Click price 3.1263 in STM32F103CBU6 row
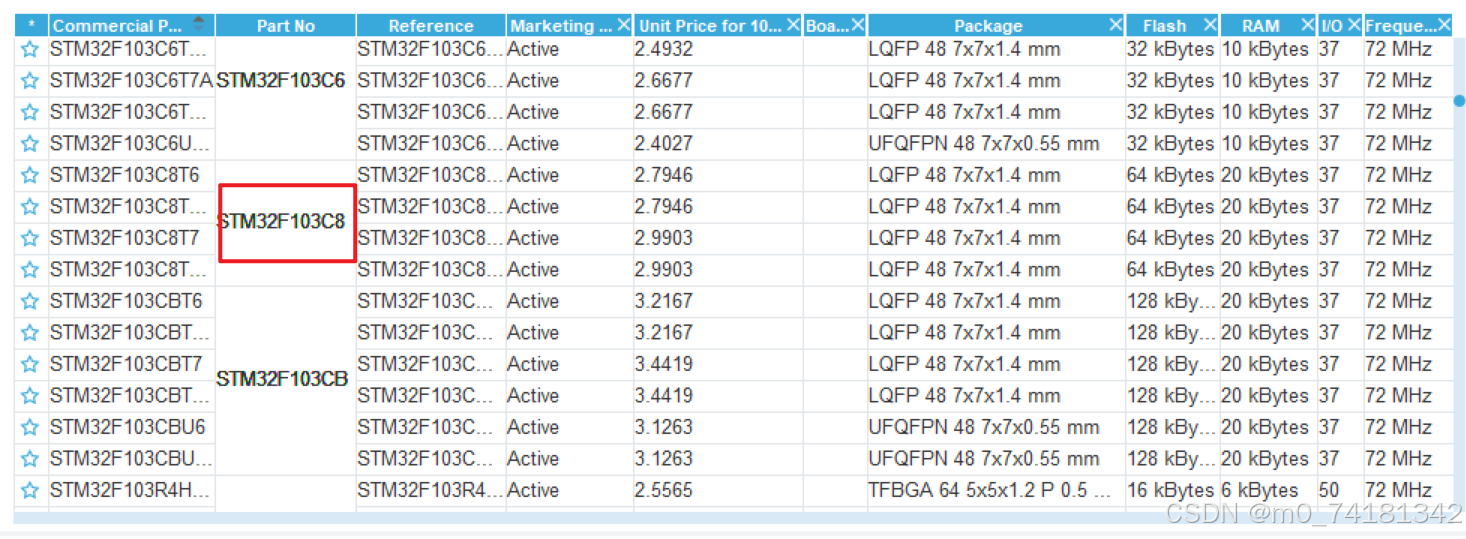This screenshot has width=1466, height=539. (x=718, y=427)
